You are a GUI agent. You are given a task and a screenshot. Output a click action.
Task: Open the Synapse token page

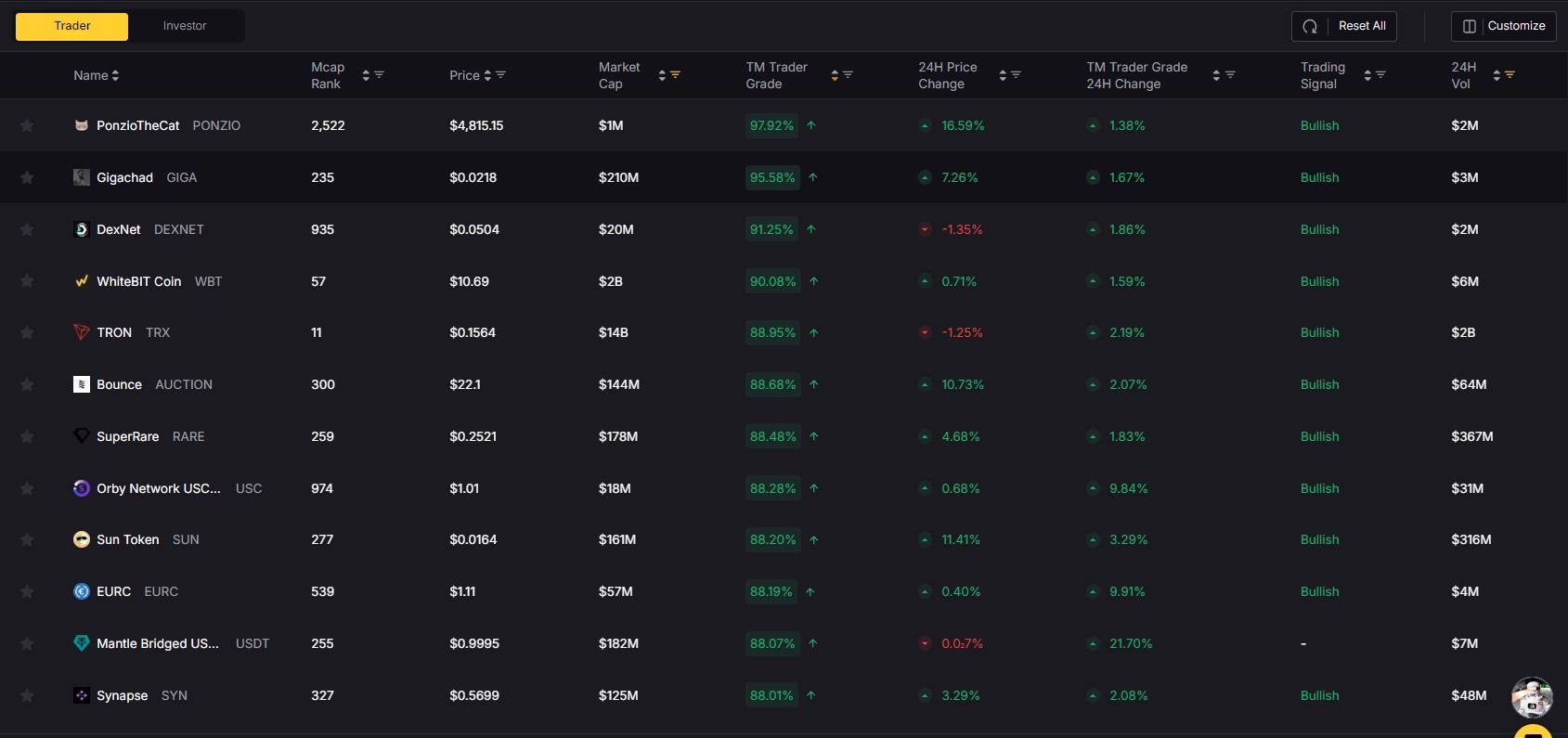point(123,695)
